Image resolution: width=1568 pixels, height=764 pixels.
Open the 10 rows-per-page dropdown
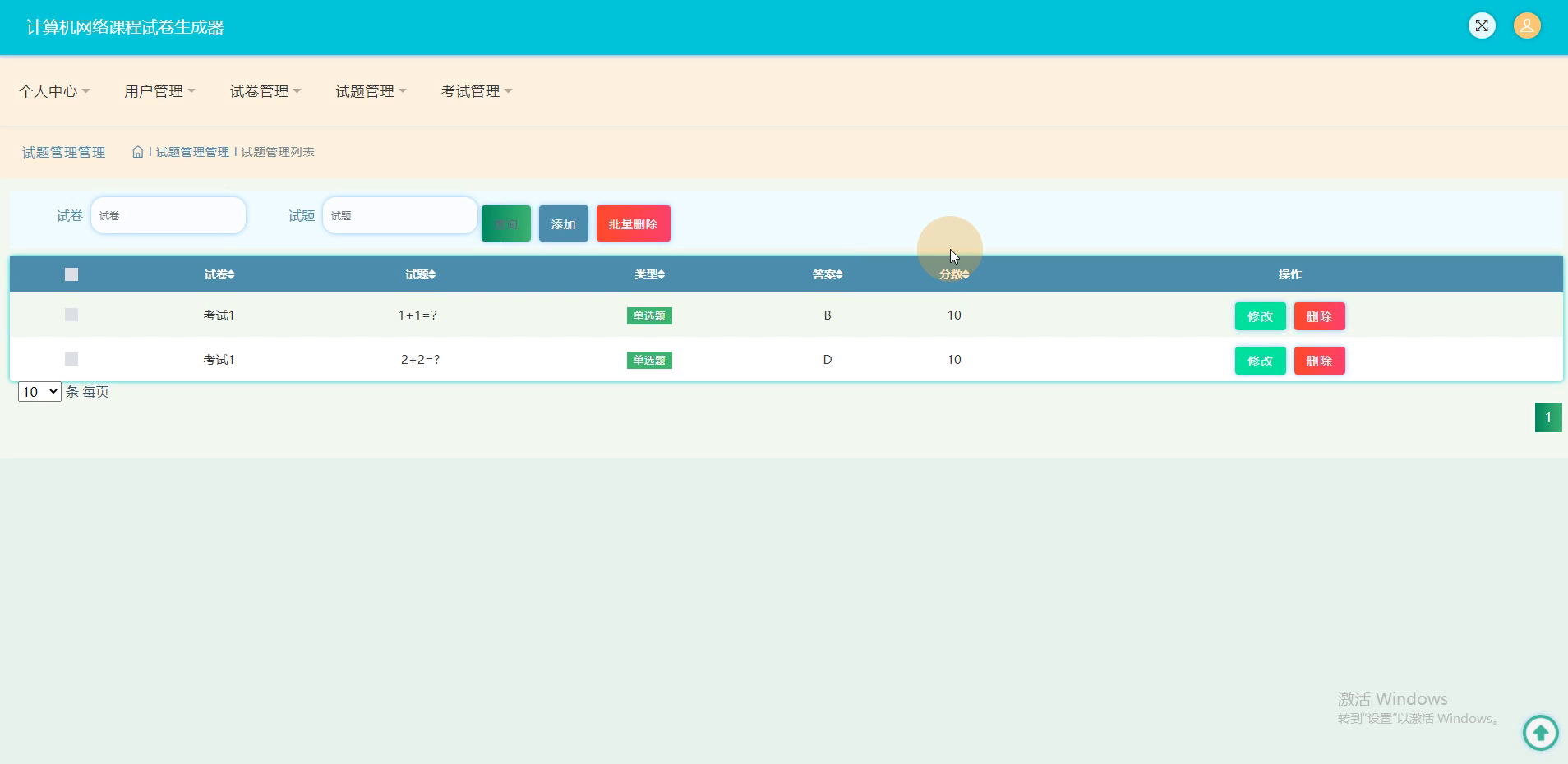click(x=39, y=392)
